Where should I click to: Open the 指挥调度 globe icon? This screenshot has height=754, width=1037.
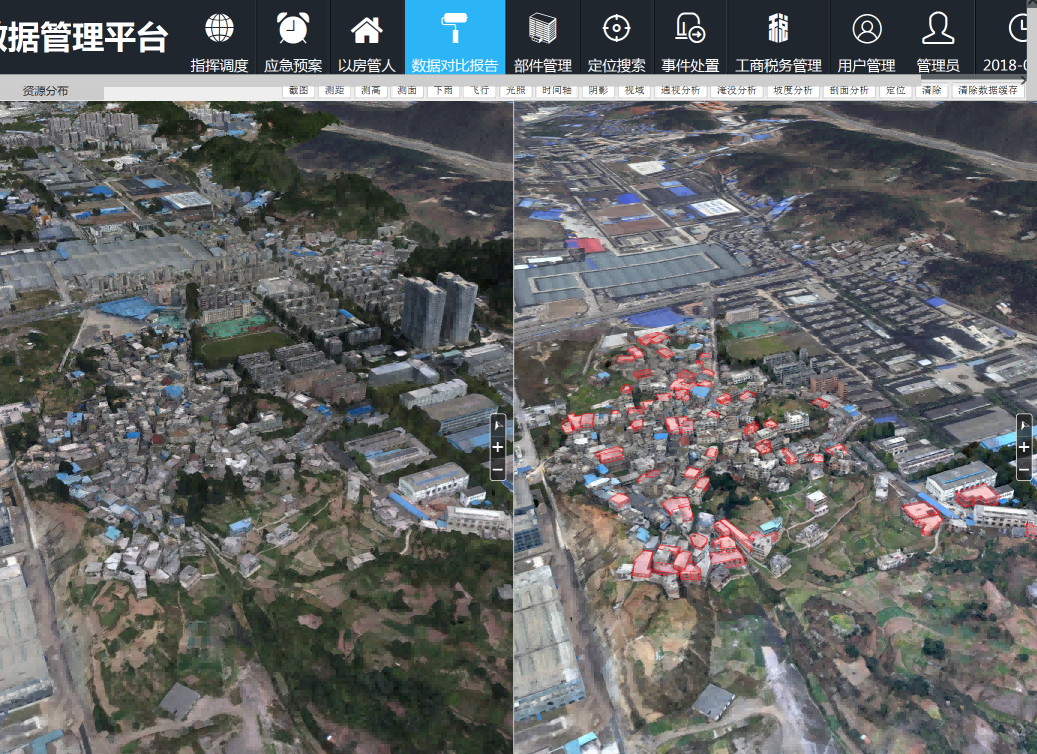[x=219, y=28]
